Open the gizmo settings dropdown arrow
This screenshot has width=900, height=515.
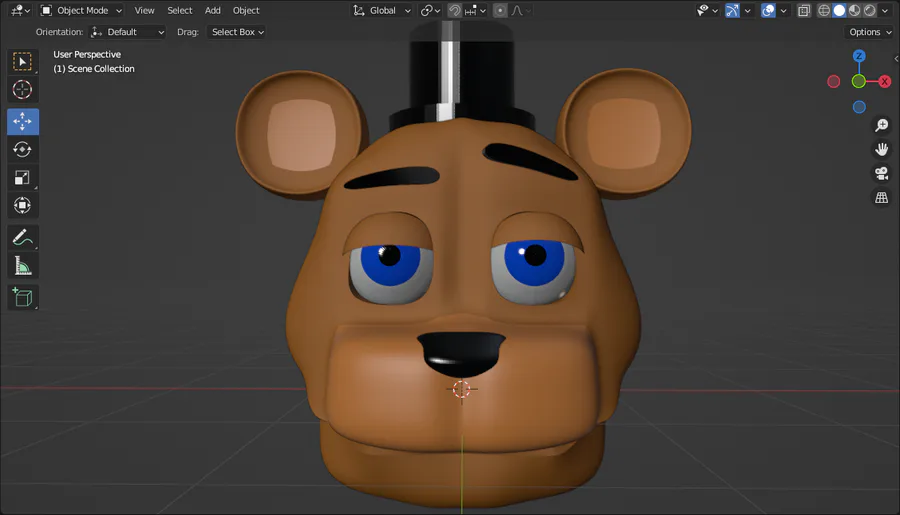pyautogui.click(x=747, y=10)
